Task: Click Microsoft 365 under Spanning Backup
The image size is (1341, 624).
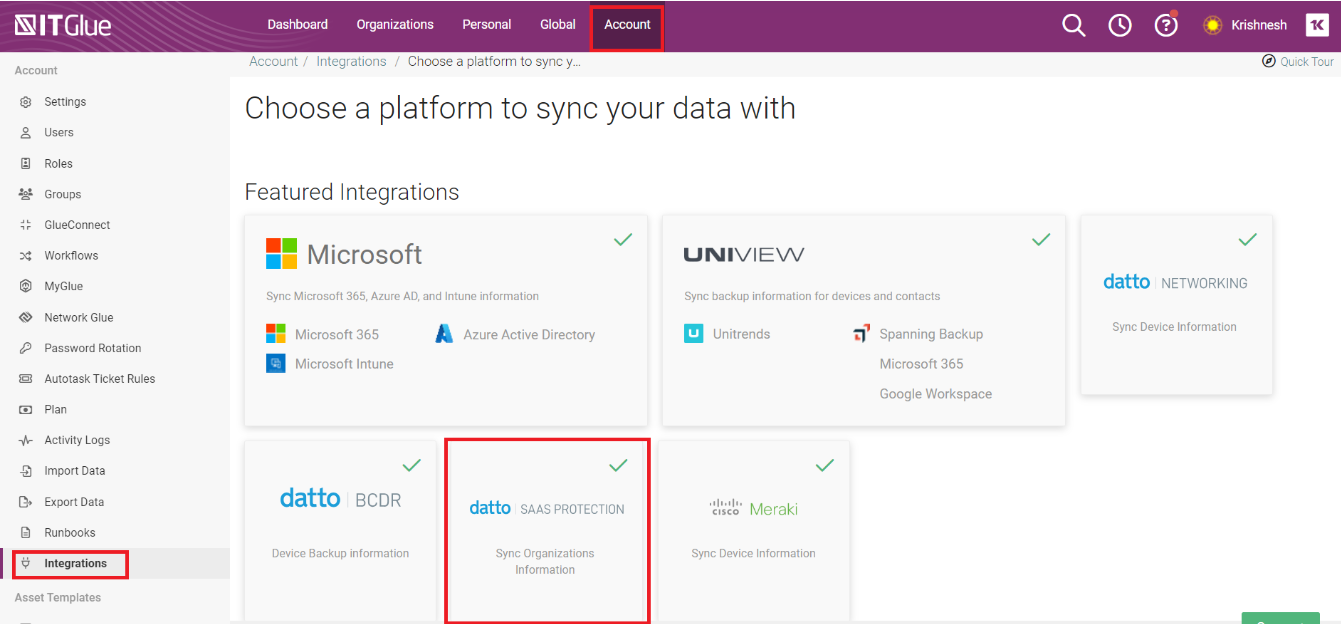Action: (x=922, y=364)
